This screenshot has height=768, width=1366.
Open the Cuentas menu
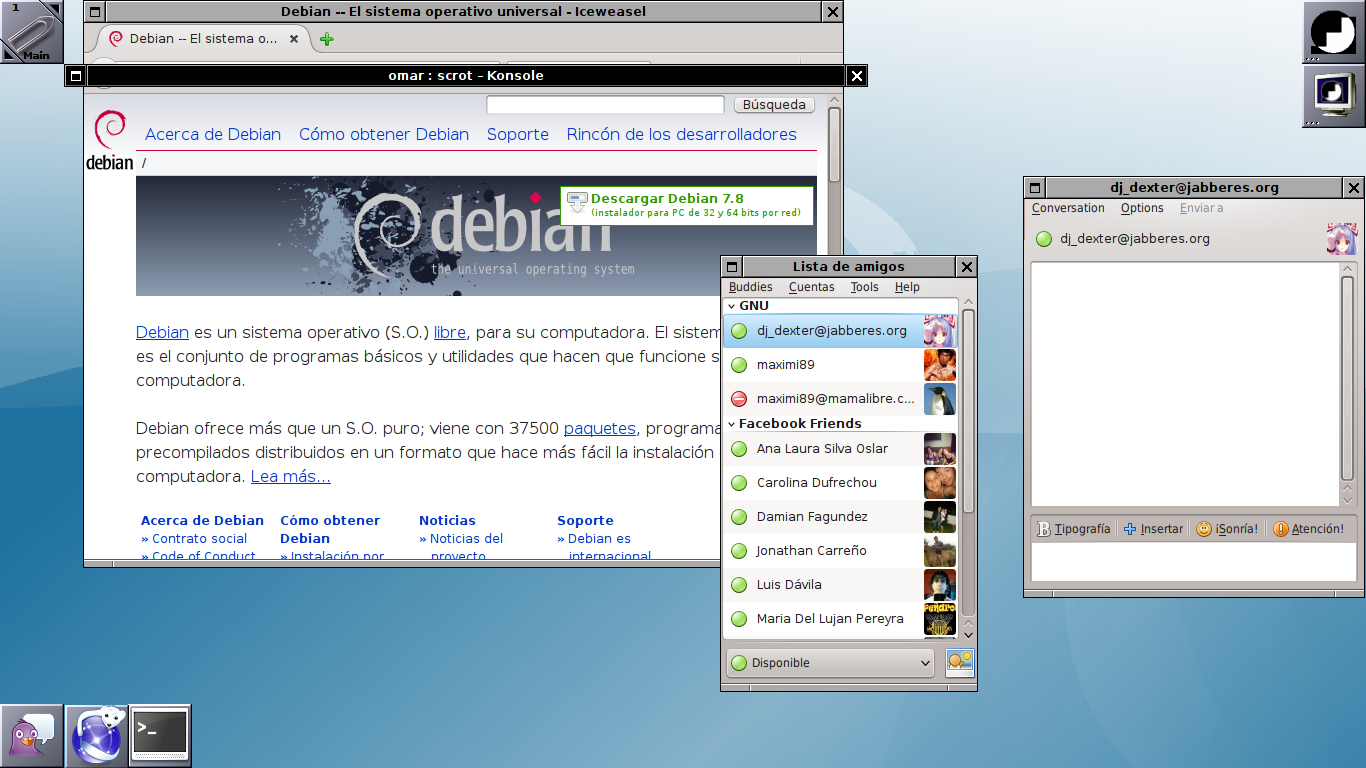click(811, 287)
